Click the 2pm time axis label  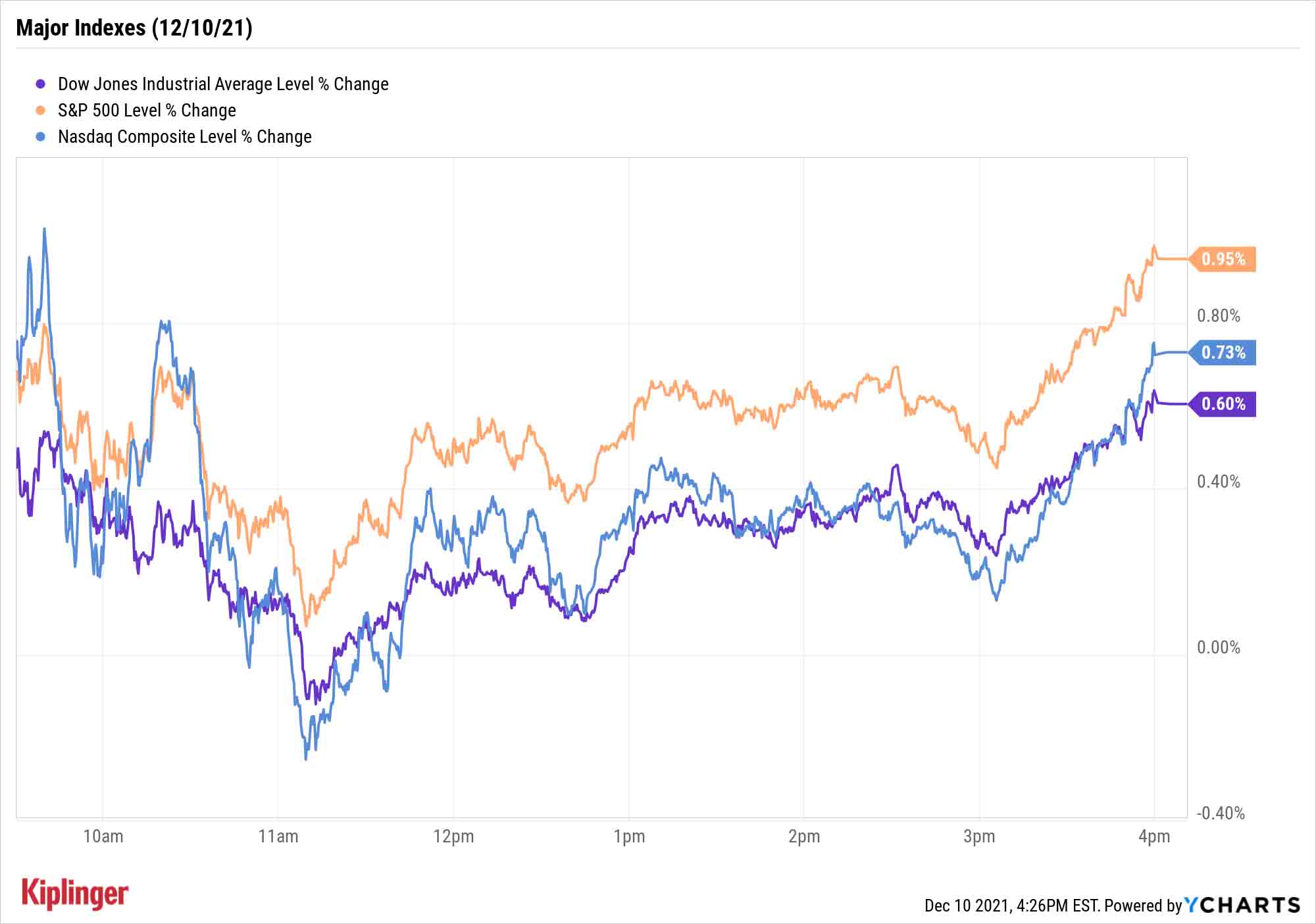pyautogui.click(x=804, y=836)
